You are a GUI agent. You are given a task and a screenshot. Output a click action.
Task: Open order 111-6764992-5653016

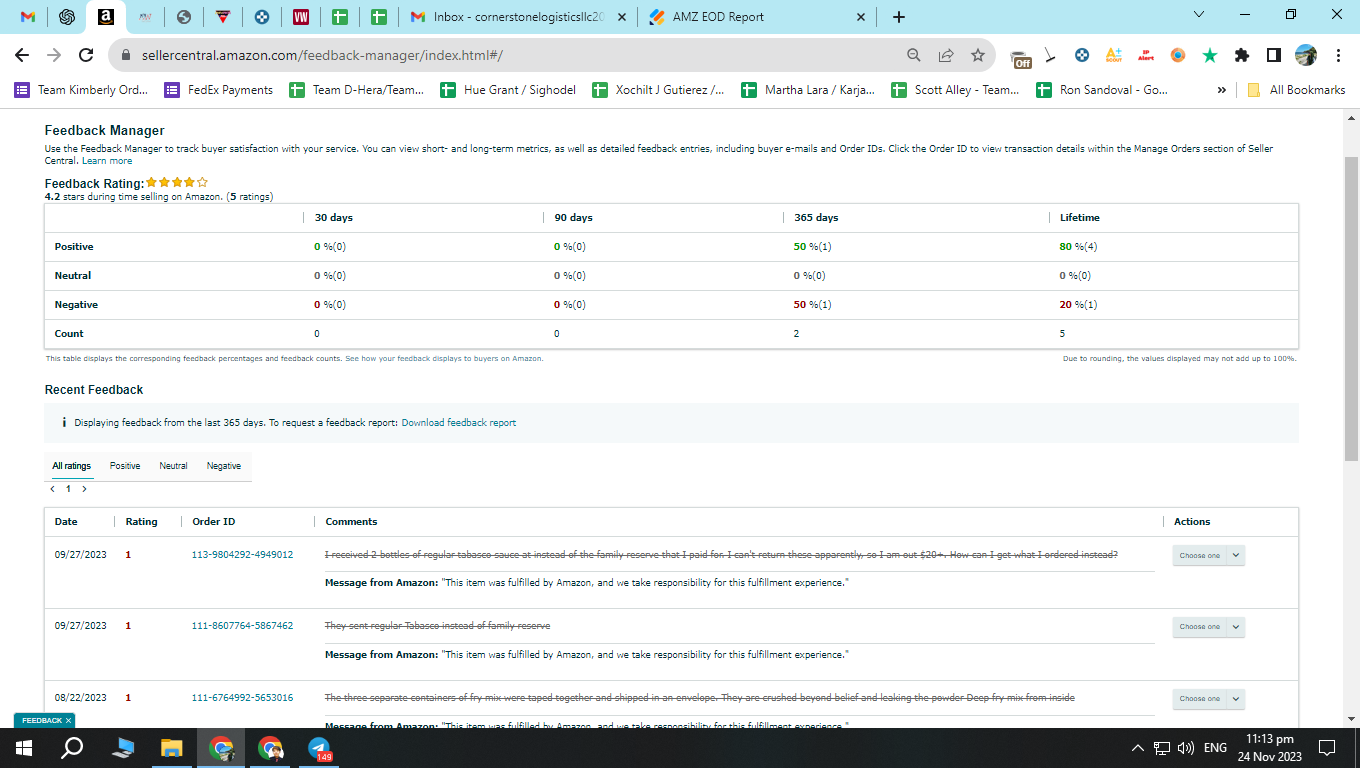point(242,698)
